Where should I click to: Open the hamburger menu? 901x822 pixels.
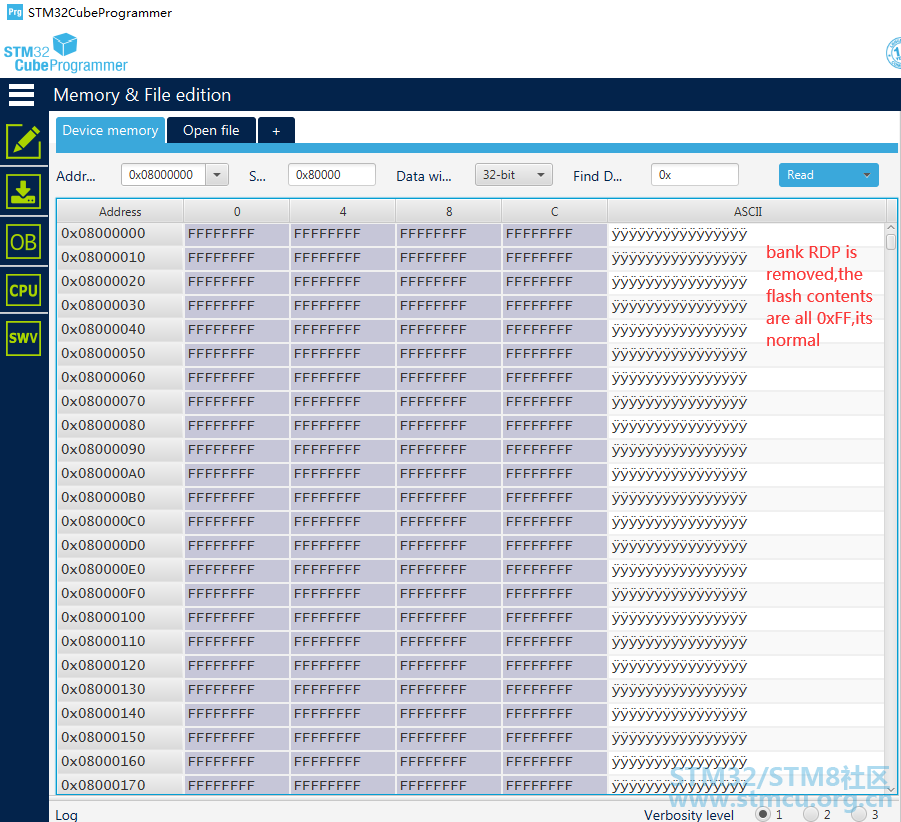21,95
